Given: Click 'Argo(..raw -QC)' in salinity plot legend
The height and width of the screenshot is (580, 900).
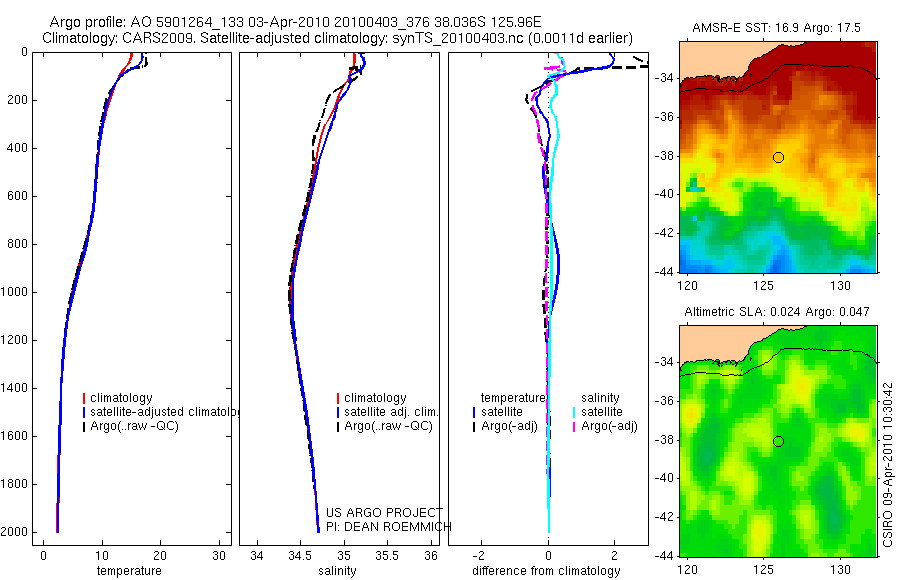Looking at the screenshot, I should pyautogui.click(x=388, y=426).
